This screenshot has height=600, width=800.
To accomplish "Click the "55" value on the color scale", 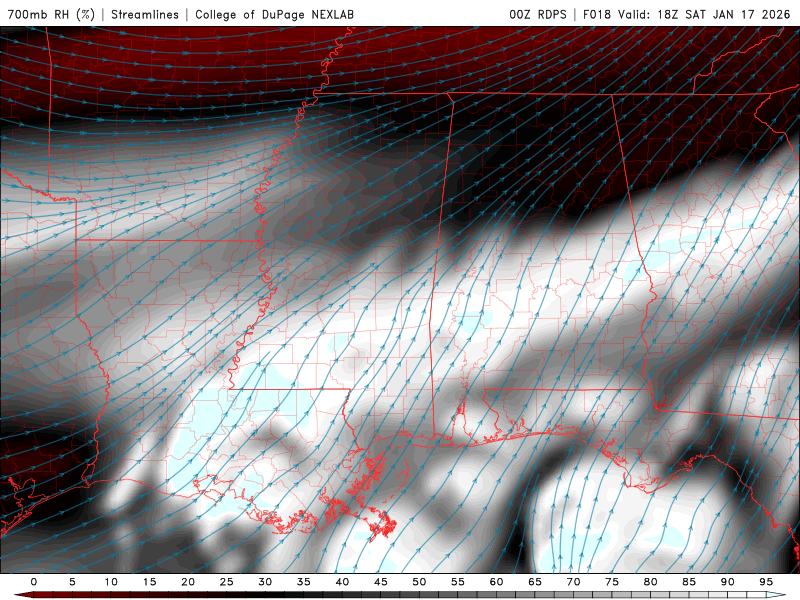I will (458, 582).
